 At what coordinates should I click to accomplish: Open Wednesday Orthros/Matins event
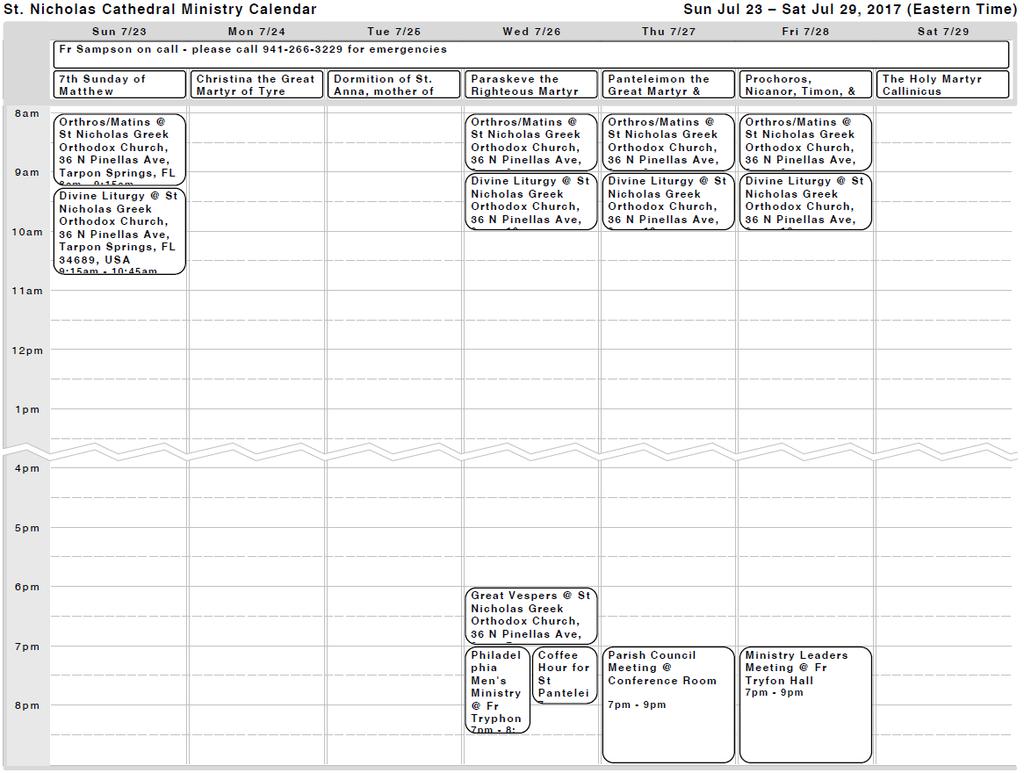531,142
